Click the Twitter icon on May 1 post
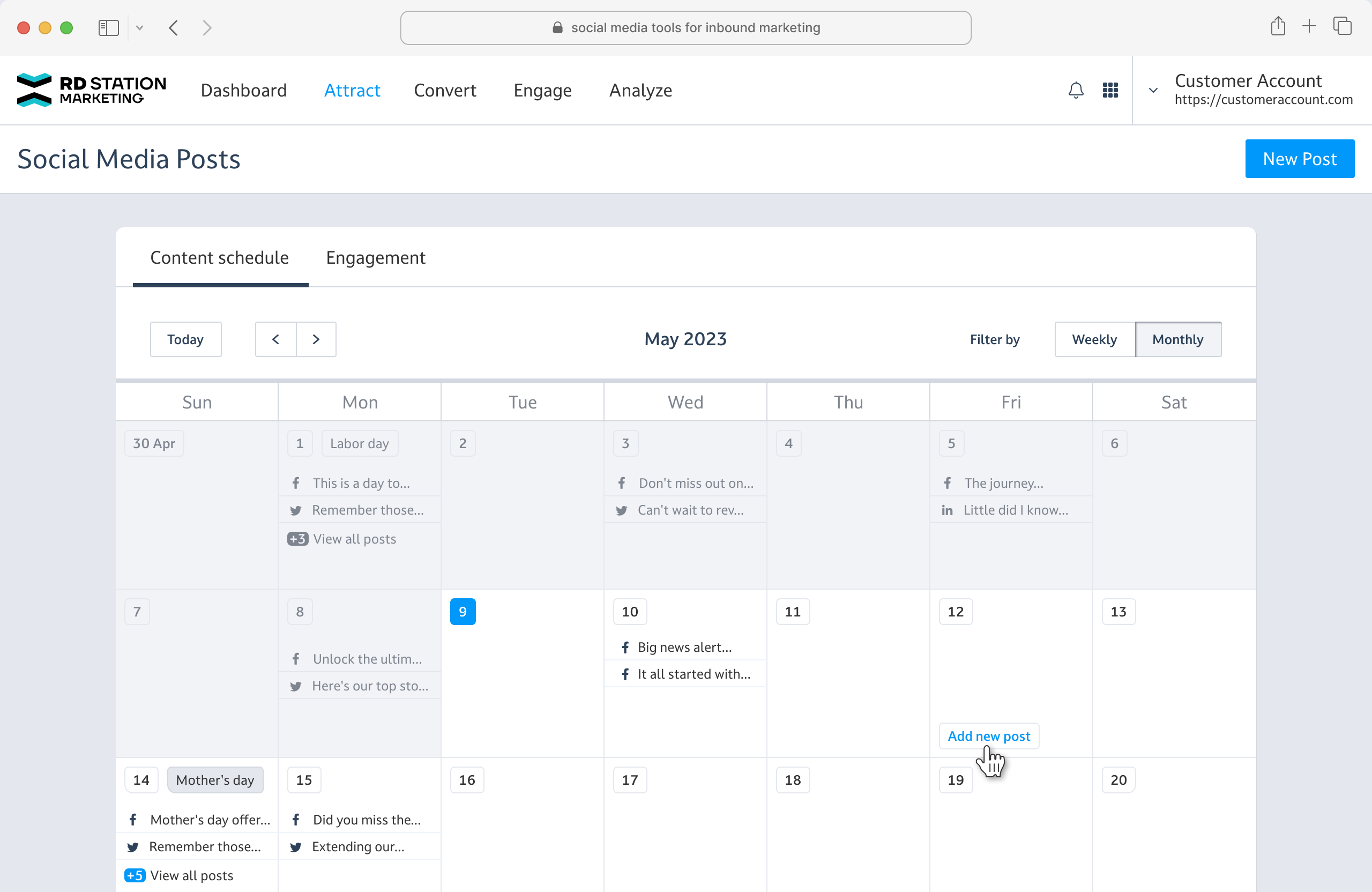 point(296,510)
